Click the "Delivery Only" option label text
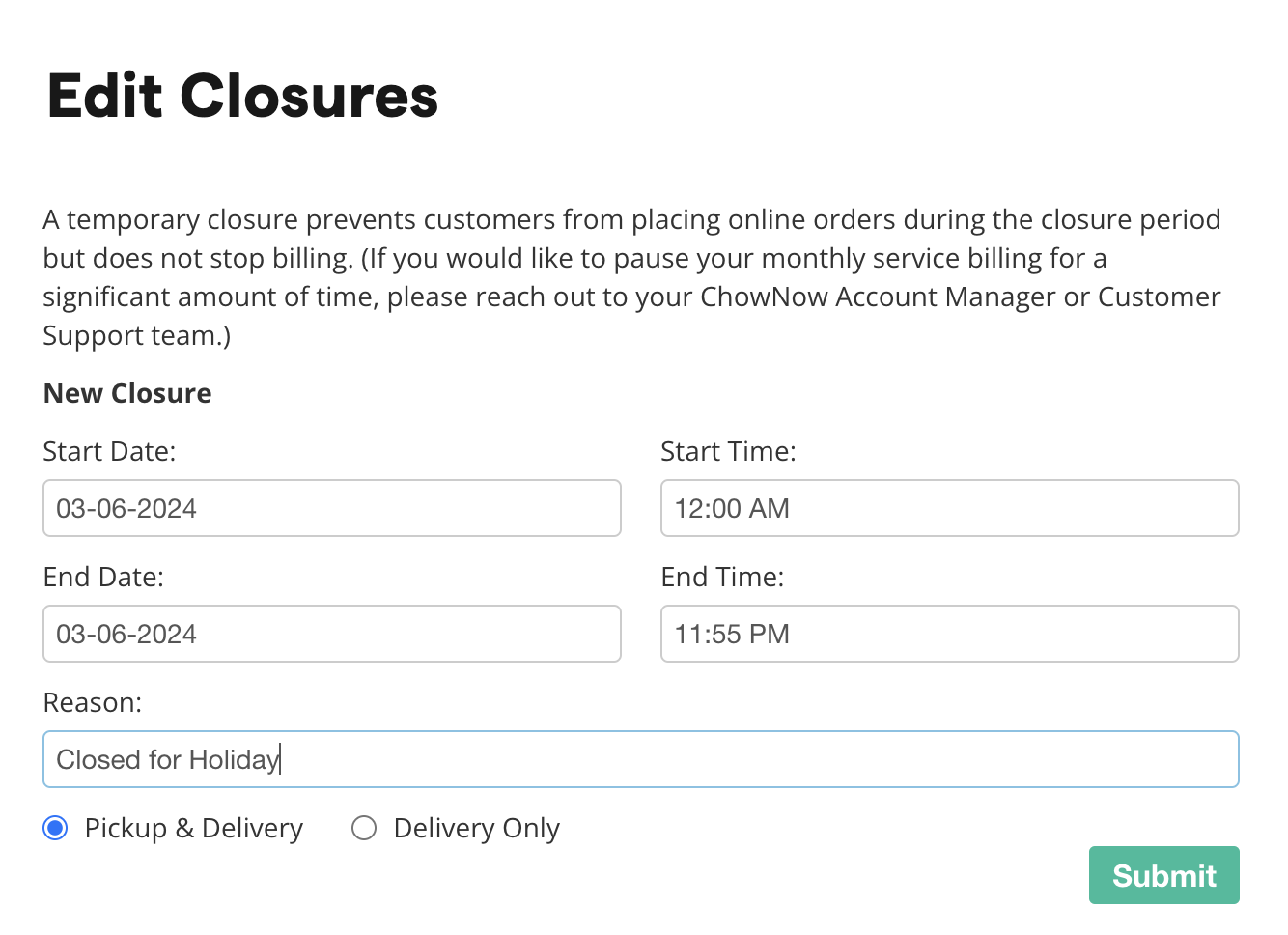 pyautogui.click(x=477, y=829)
